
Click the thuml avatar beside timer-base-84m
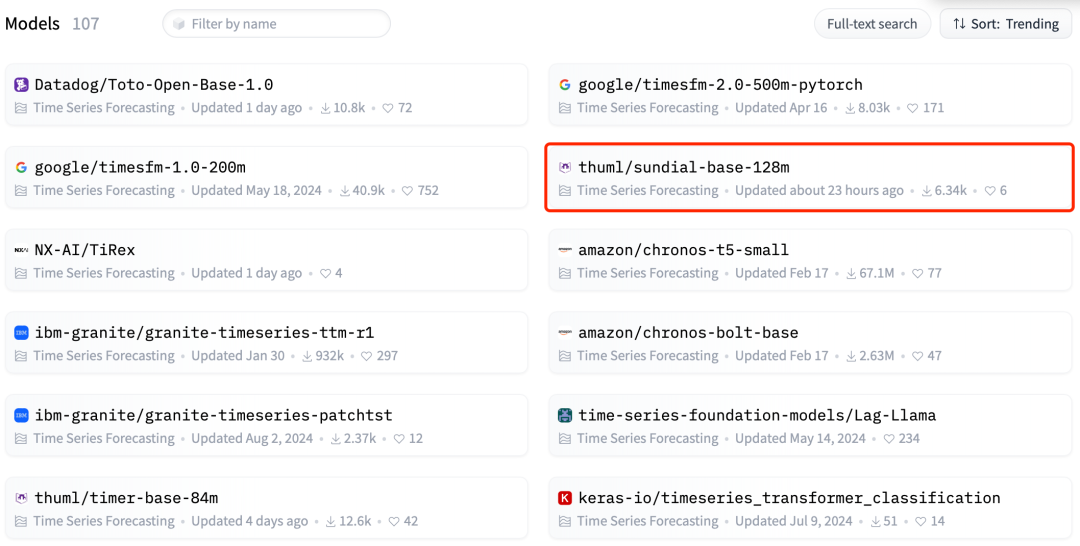click(21, 498)
